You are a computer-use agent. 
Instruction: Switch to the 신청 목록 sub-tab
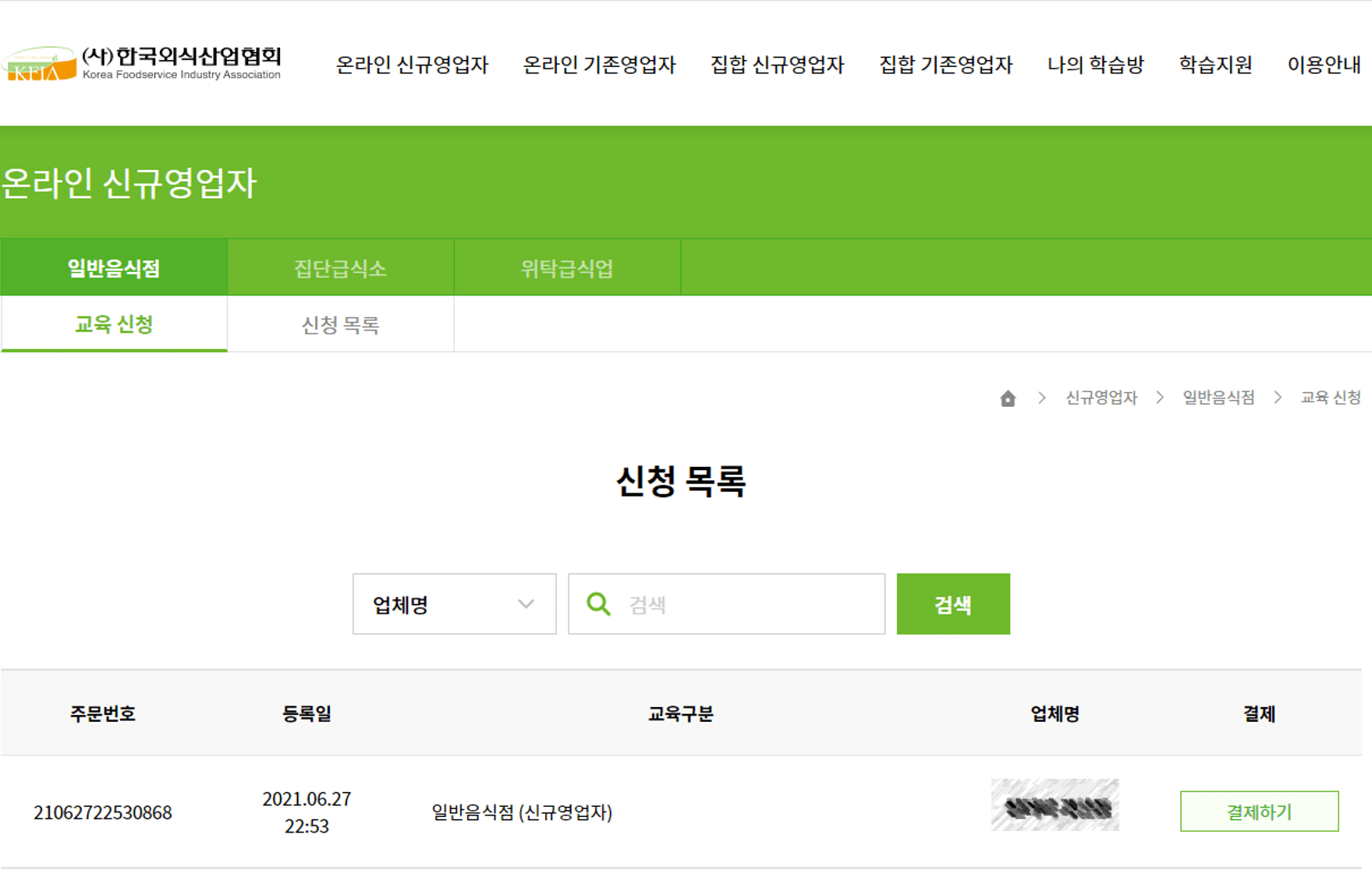pos(340,324)
